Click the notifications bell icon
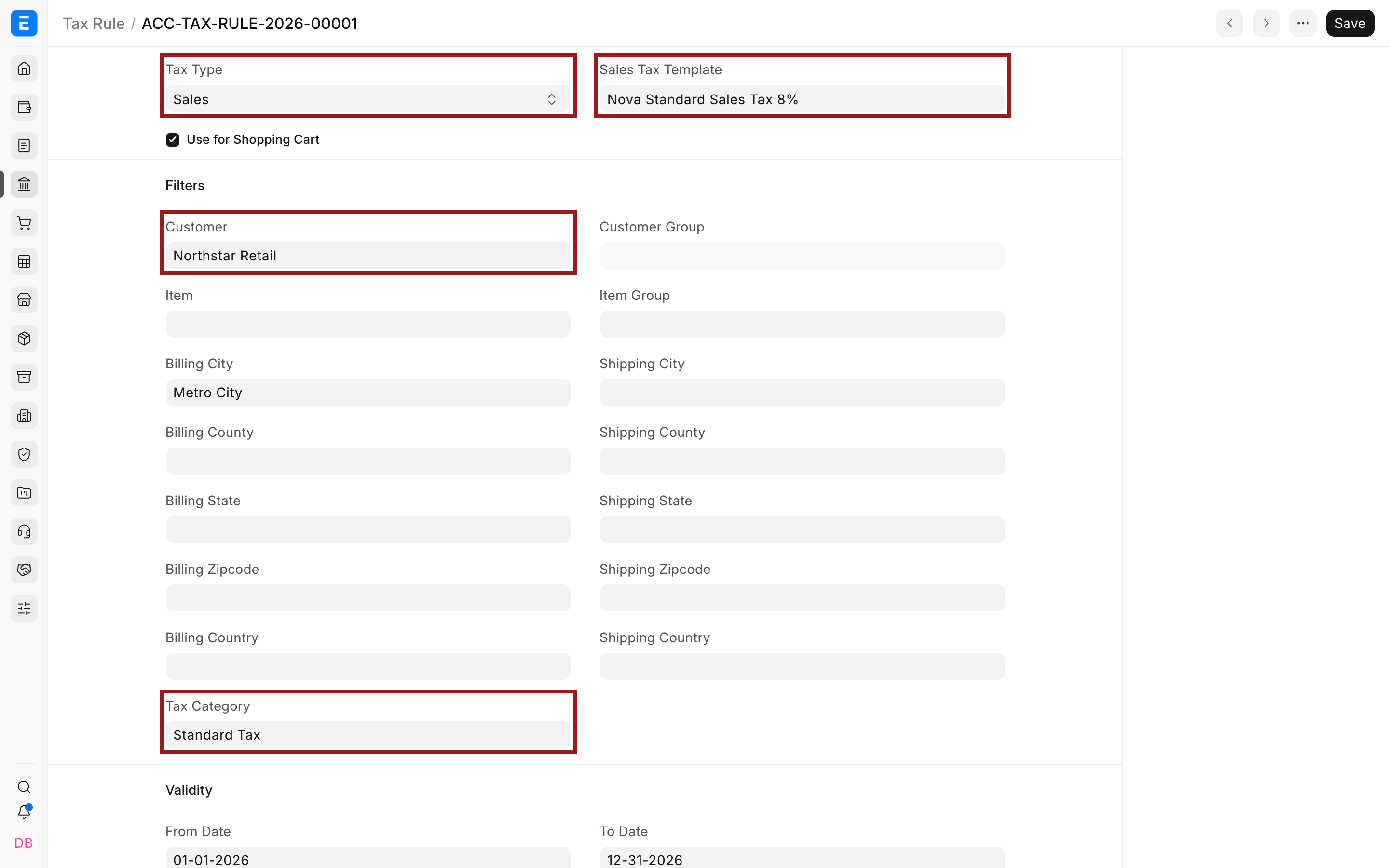 (24, 812)
